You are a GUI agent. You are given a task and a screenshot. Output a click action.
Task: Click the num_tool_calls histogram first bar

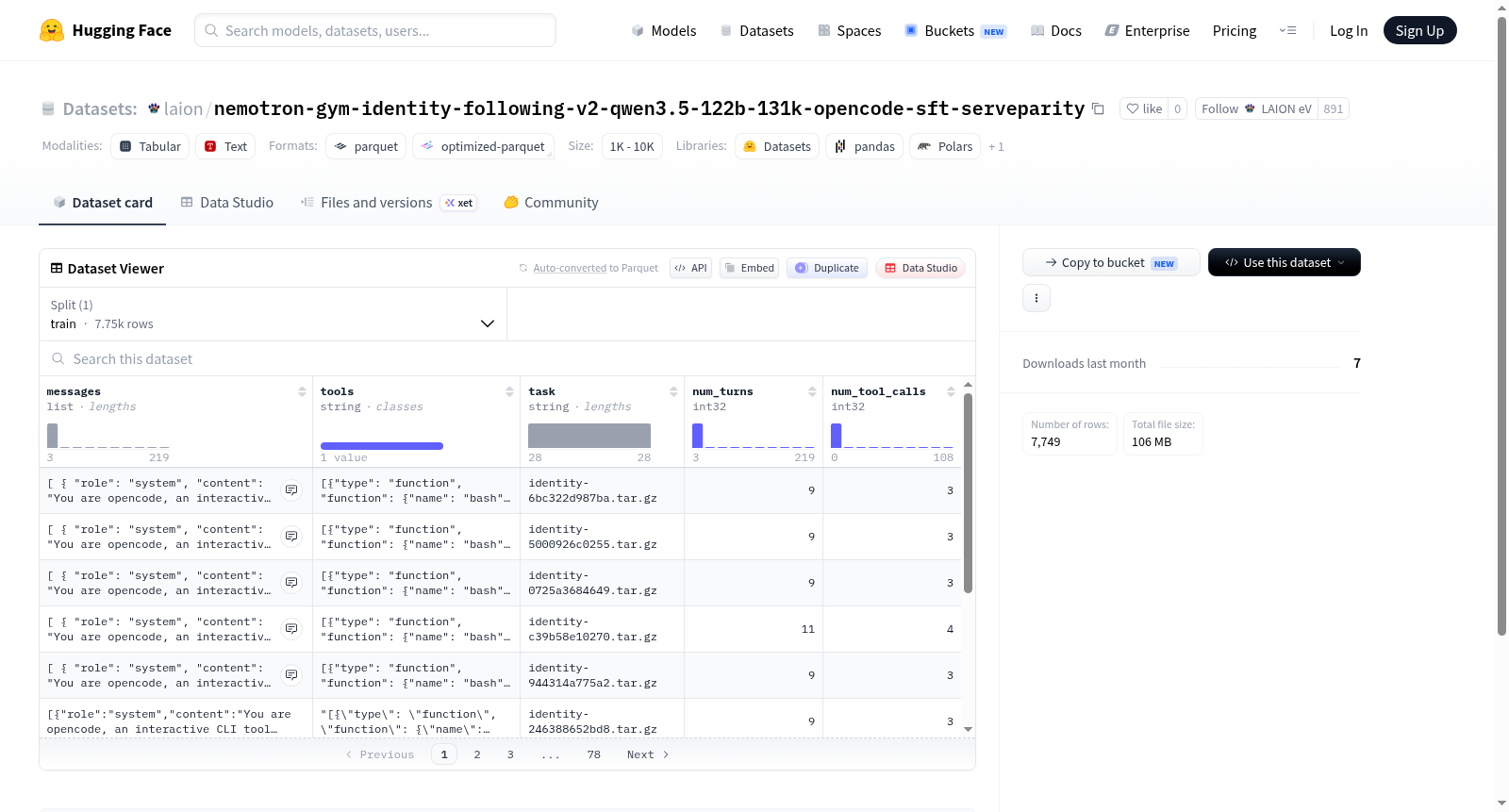click(837, 435)
